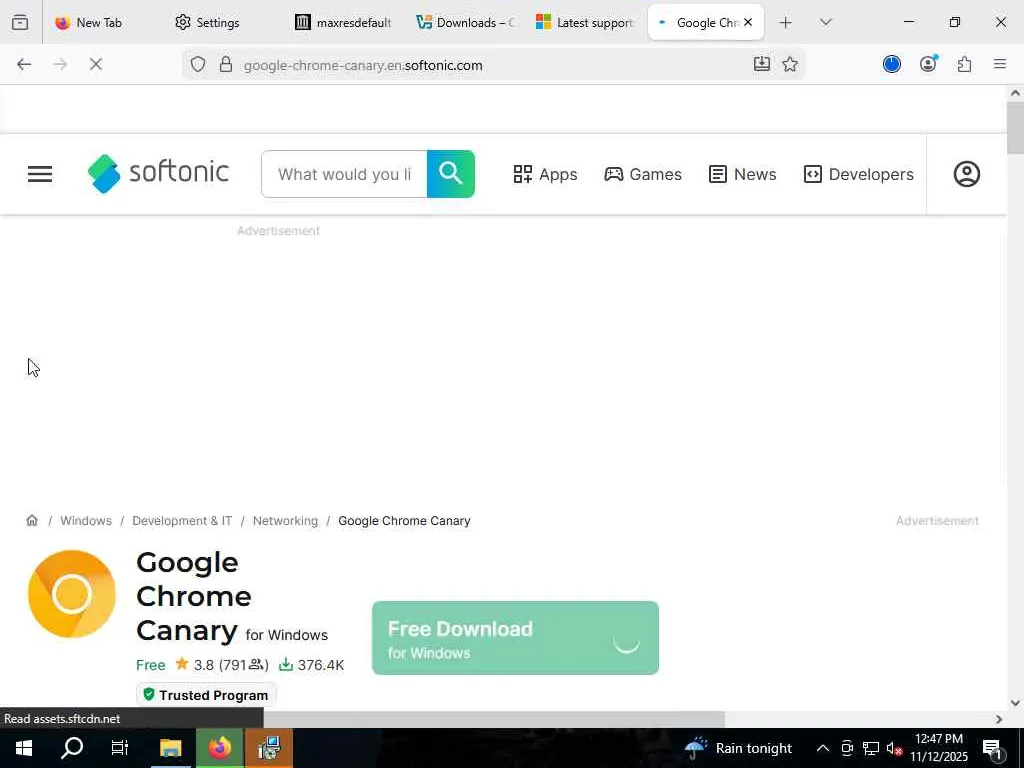Viewport: 1024px width, 768px height.
Task: Click the network status tray icon
Action: tap(871, 748)
